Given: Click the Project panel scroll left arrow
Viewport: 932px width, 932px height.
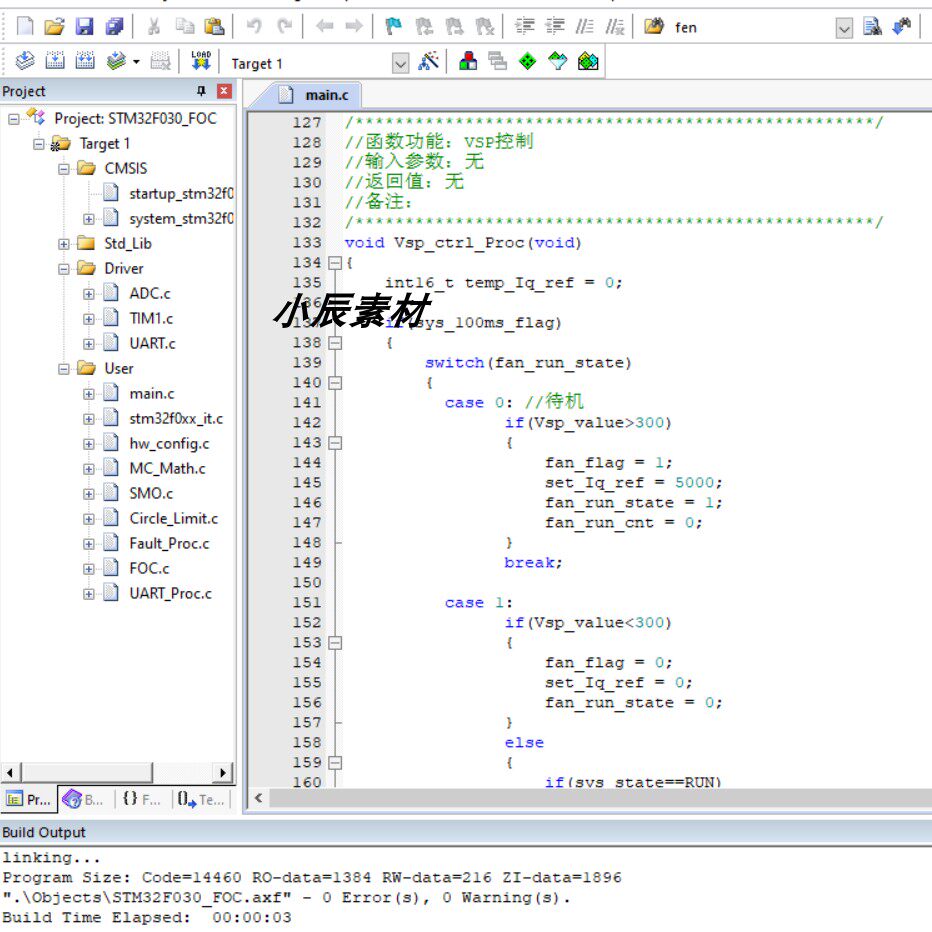Looking at the screenshot, I should [10, 773].
